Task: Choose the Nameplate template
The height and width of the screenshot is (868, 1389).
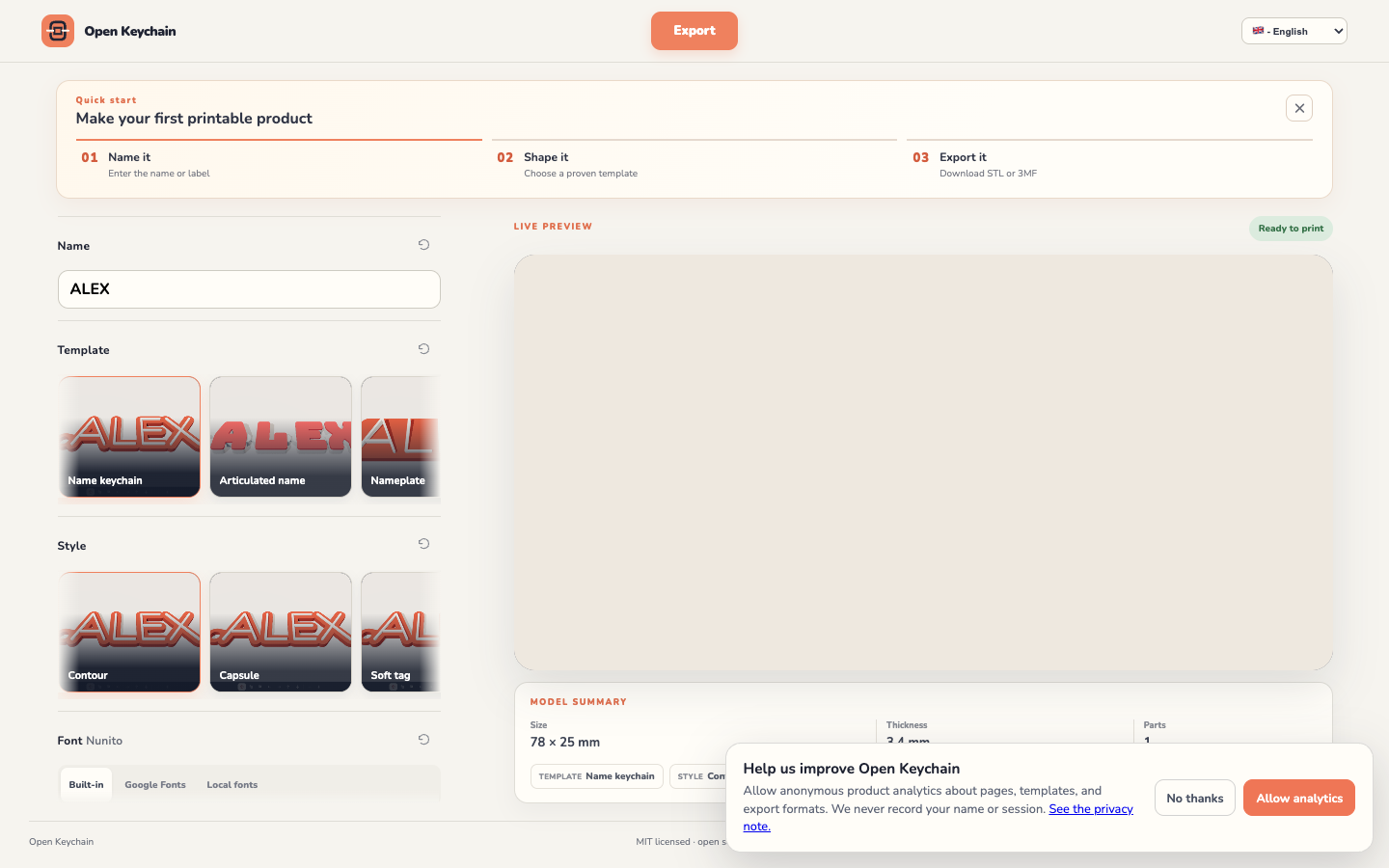Action: coord(400,437)
